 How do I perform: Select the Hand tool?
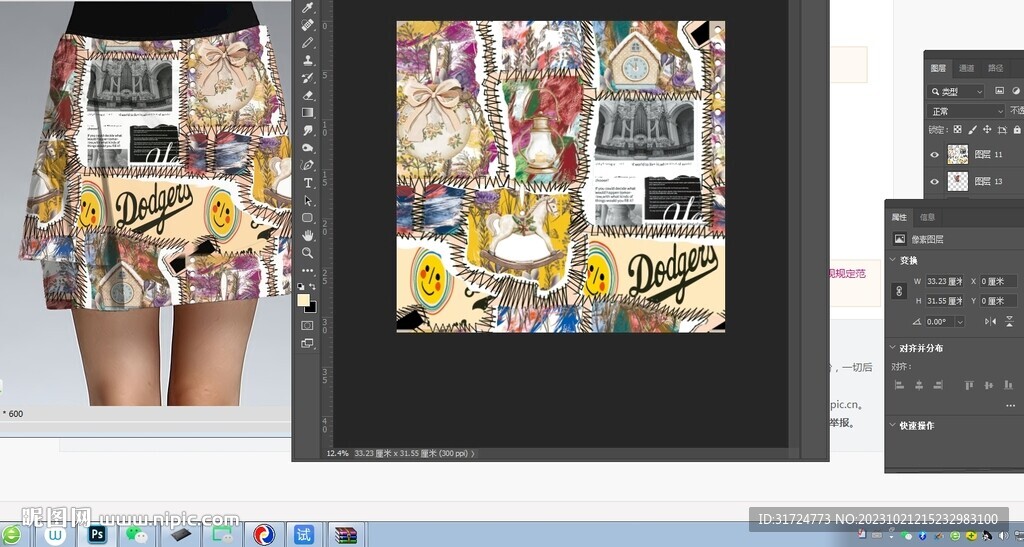coord(308,235)
